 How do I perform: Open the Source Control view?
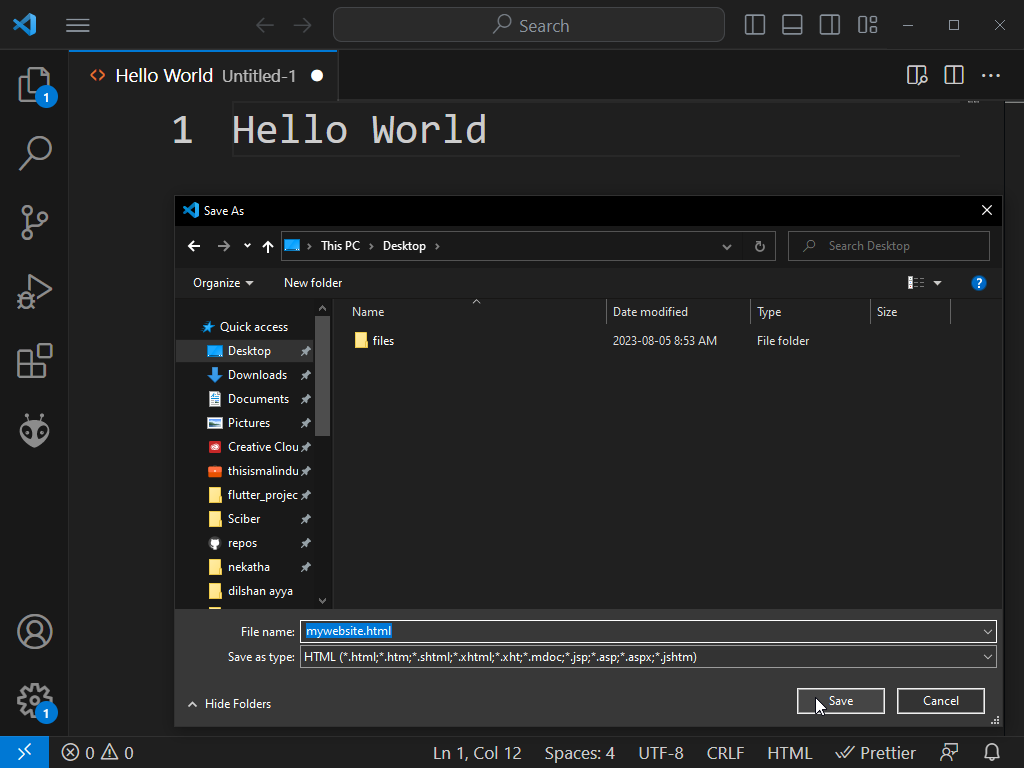point(35,223)
